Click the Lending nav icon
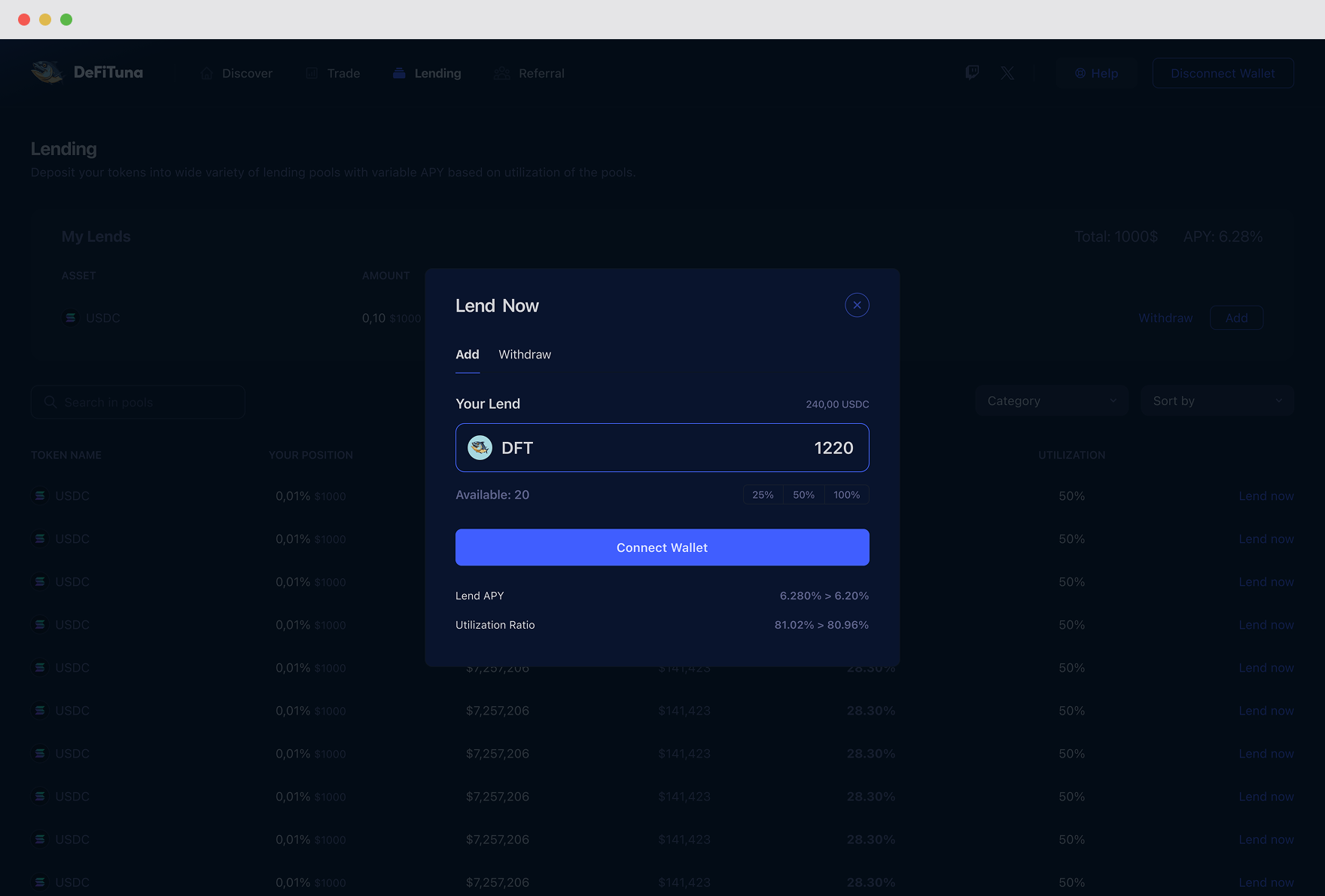 click(x=399, y=73)
